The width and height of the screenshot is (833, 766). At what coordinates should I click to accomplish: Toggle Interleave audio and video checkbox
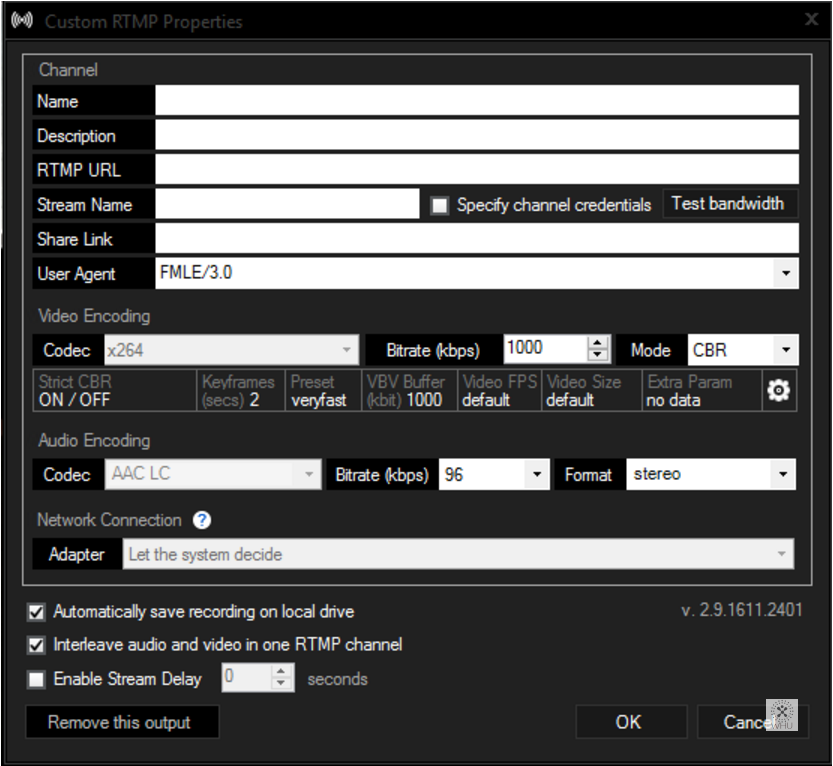tap(36, 645)
